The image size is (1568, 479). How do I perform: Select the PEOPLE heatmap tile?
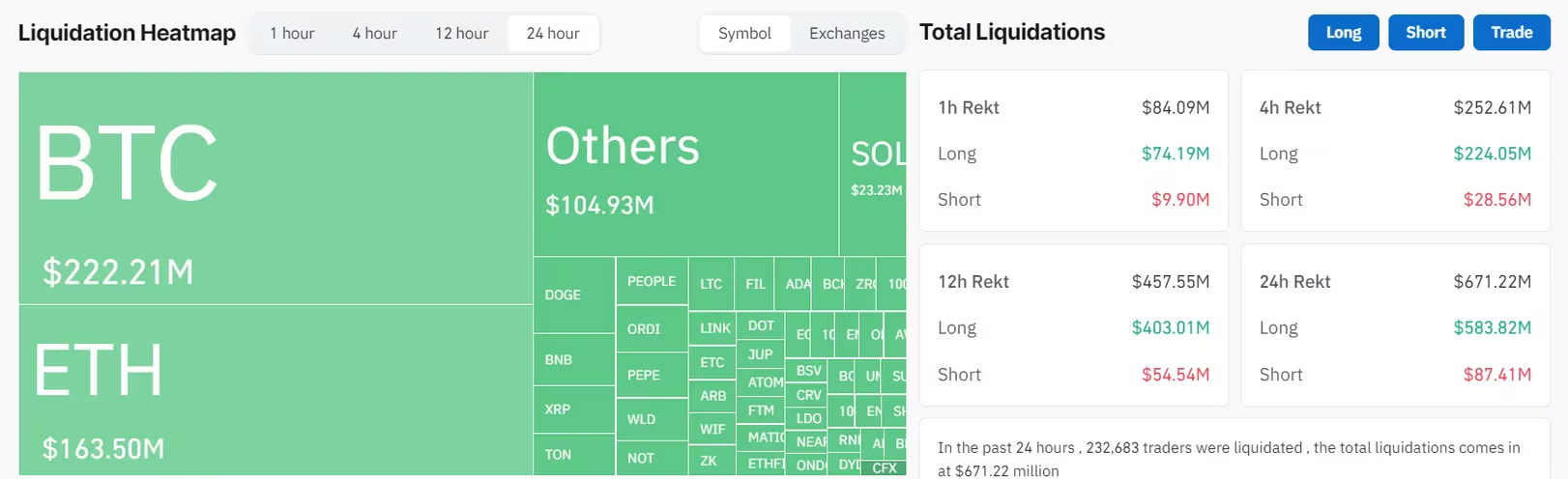pos(652,282)
